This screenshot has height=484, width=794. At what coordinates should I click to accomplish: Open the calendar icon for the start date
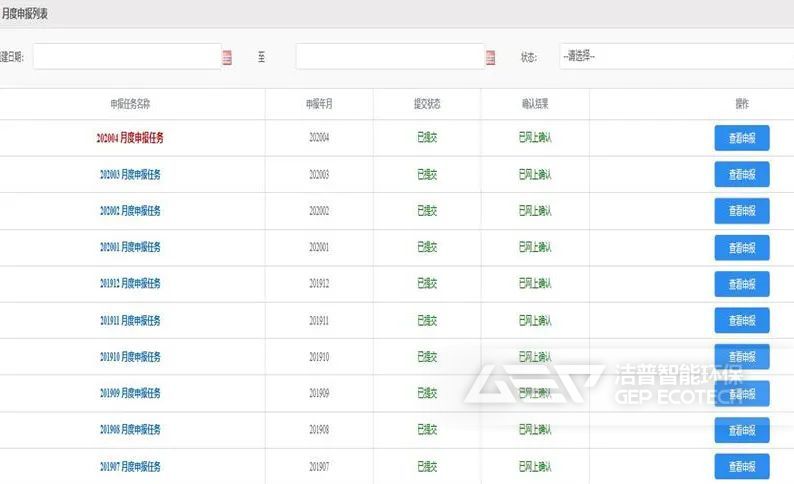[x=227, y=58]
